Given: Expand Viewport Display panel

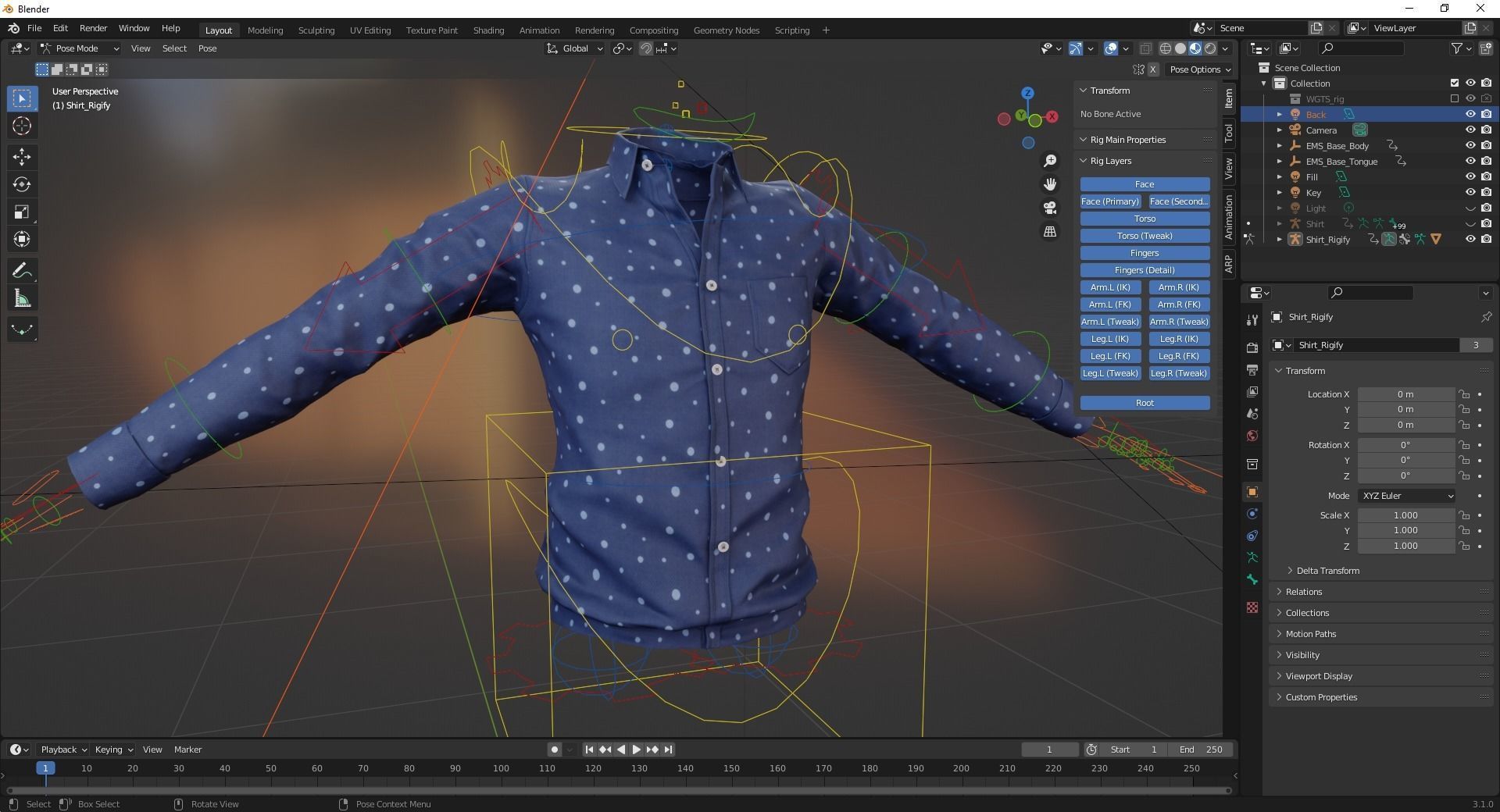Looking at the screenshot, I should [x=1317, y=676].
